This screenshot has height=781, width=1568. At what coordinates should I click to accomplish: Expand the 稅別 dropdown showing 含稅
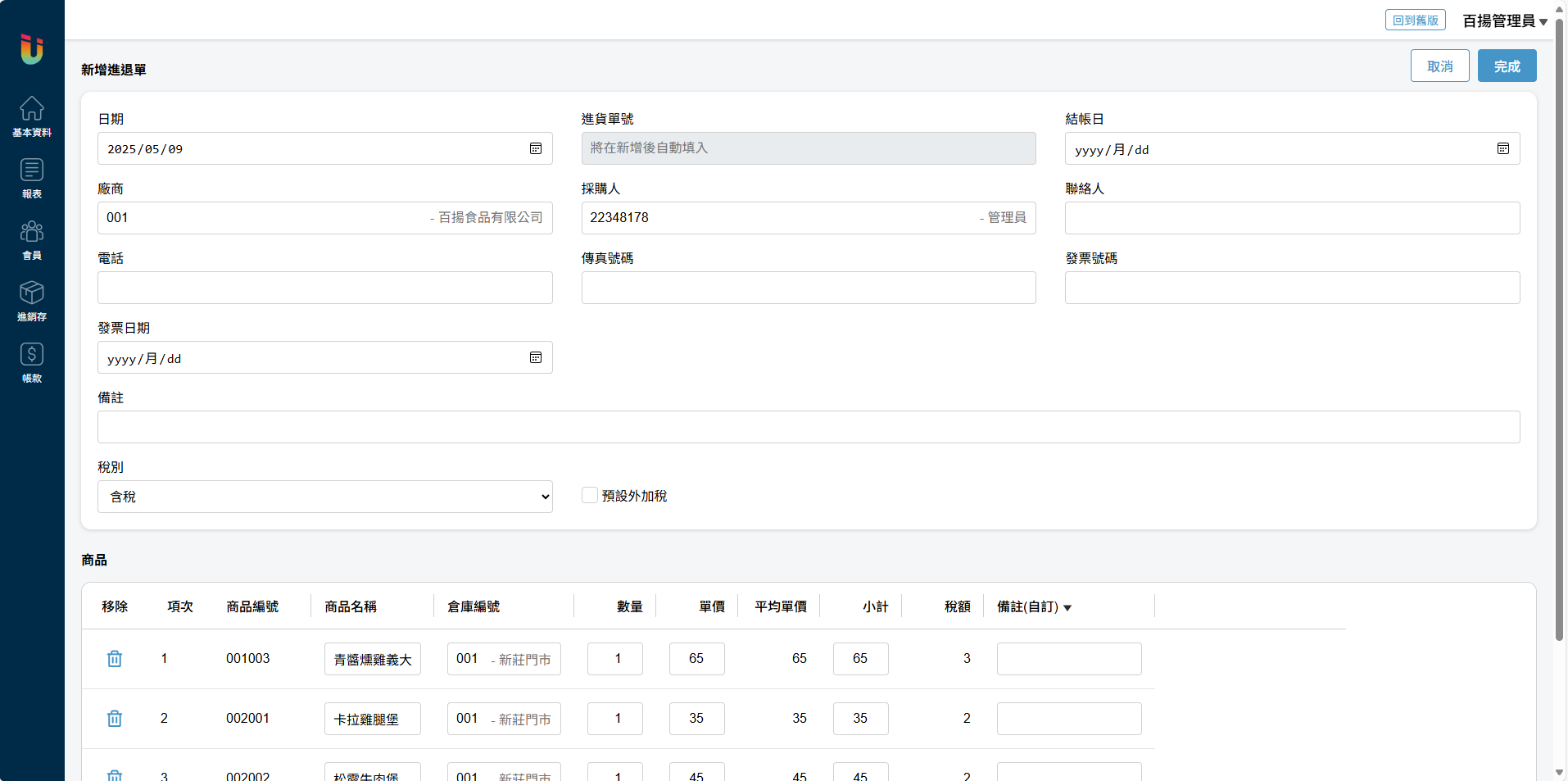point(324,497)
